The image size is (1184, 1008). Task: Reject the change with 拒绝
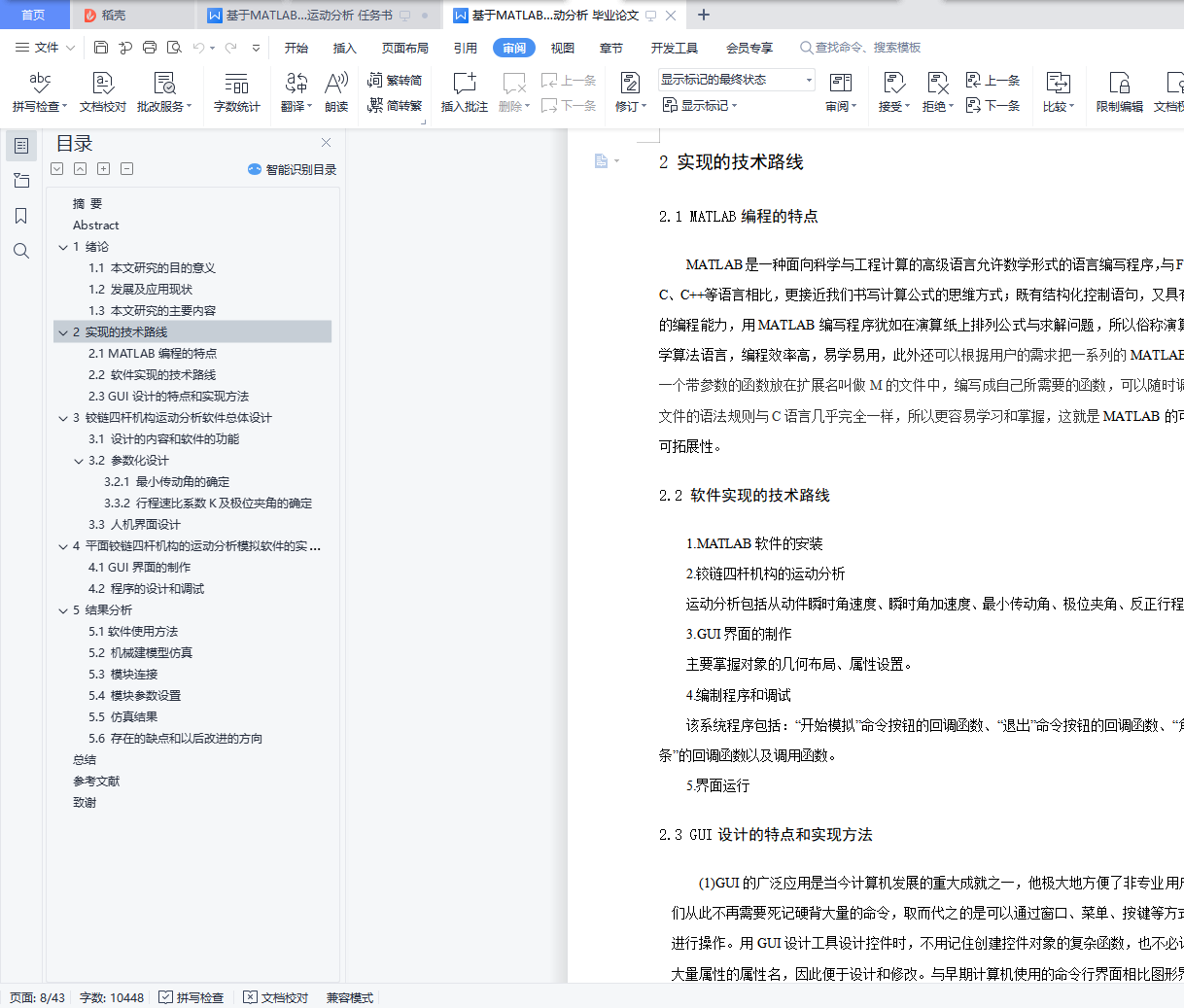[x=938, y=92]
